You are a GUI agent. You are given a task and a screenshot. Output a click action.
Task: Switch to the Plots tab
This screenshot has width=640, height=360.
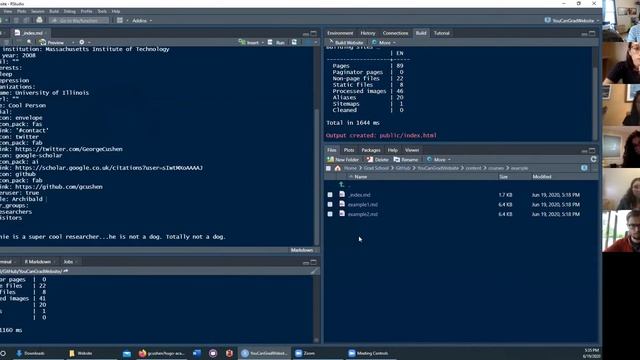tap(349, 150)
